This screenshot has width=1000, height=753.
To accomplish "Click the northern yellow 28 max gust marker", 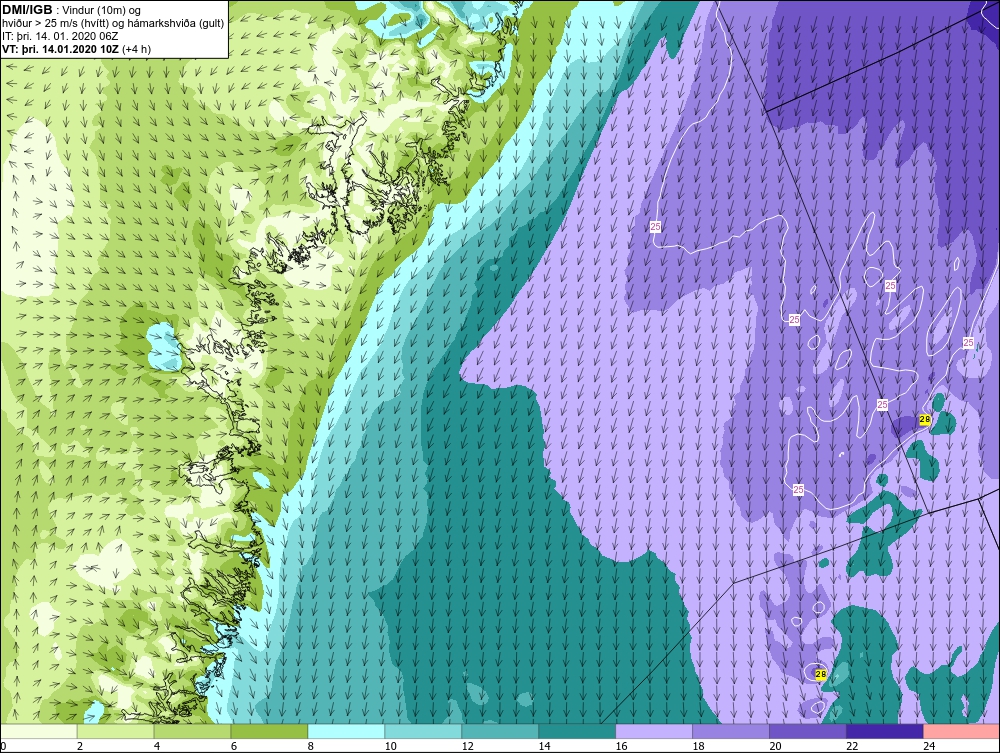I will tap(925, 420).
